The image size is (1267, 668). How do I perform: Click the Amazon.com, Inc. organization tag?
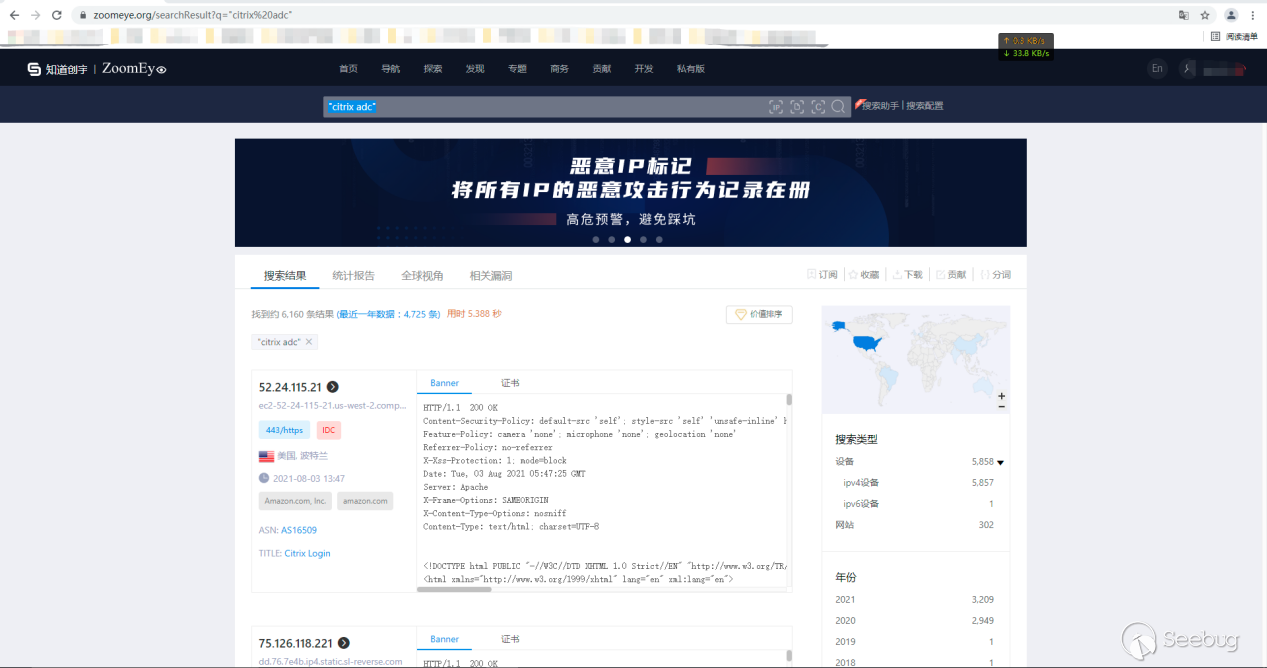295,501
